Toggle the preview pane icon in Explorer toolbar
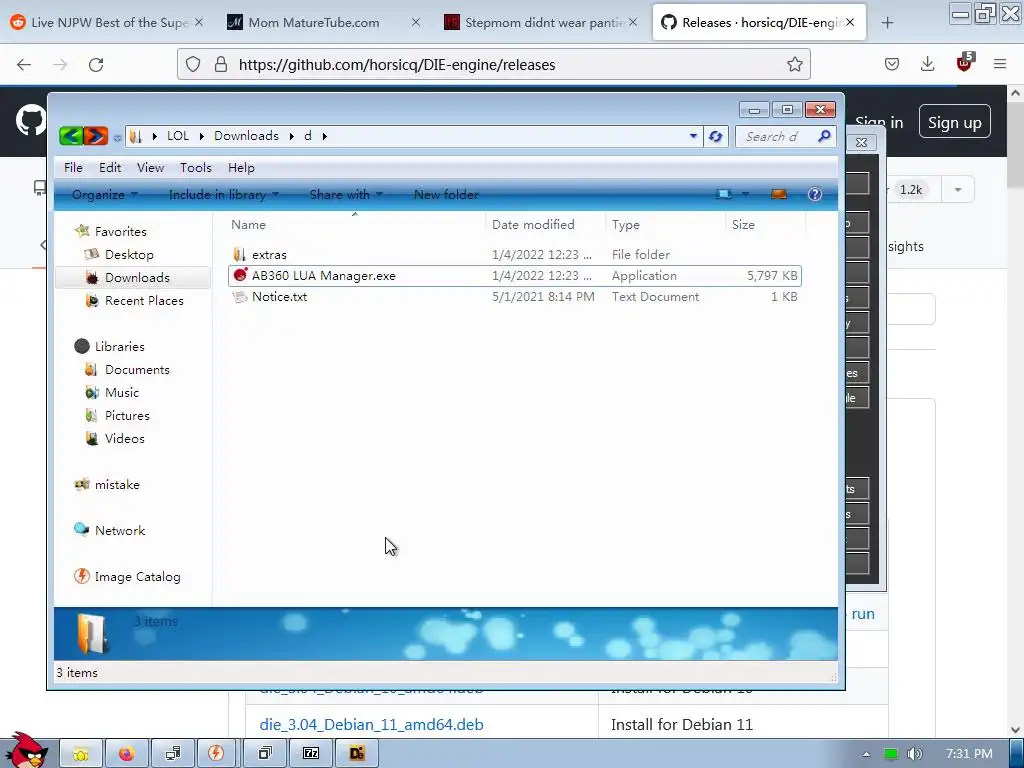Image resolution: width=1024 pixels, height=768 pixels. click(778, 194)
